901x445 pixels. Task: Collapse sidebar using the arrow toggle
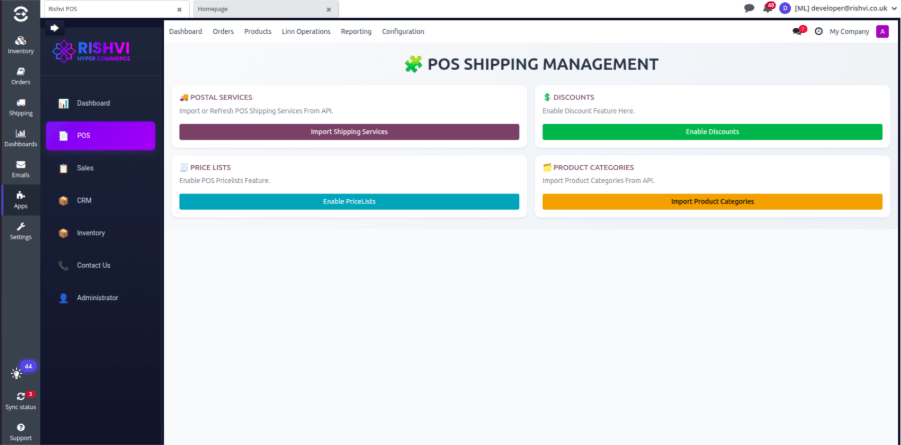[53, 28]
